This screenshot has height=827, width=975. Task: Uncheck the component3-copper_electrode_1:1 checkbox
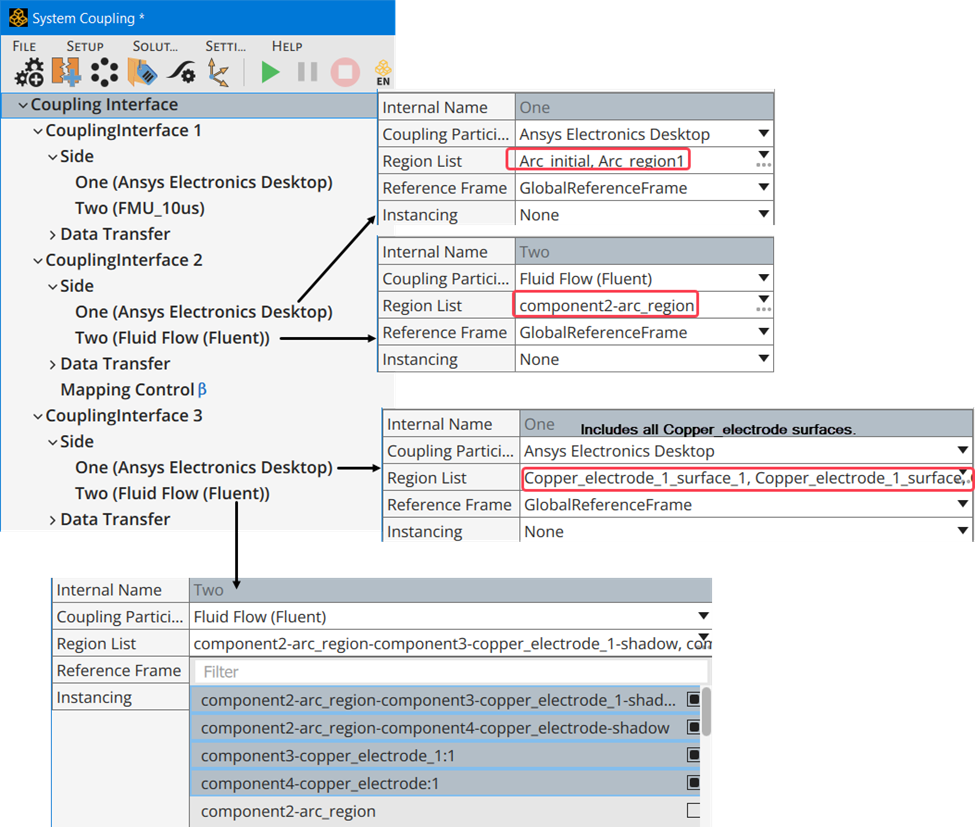[x=692, y=756]
